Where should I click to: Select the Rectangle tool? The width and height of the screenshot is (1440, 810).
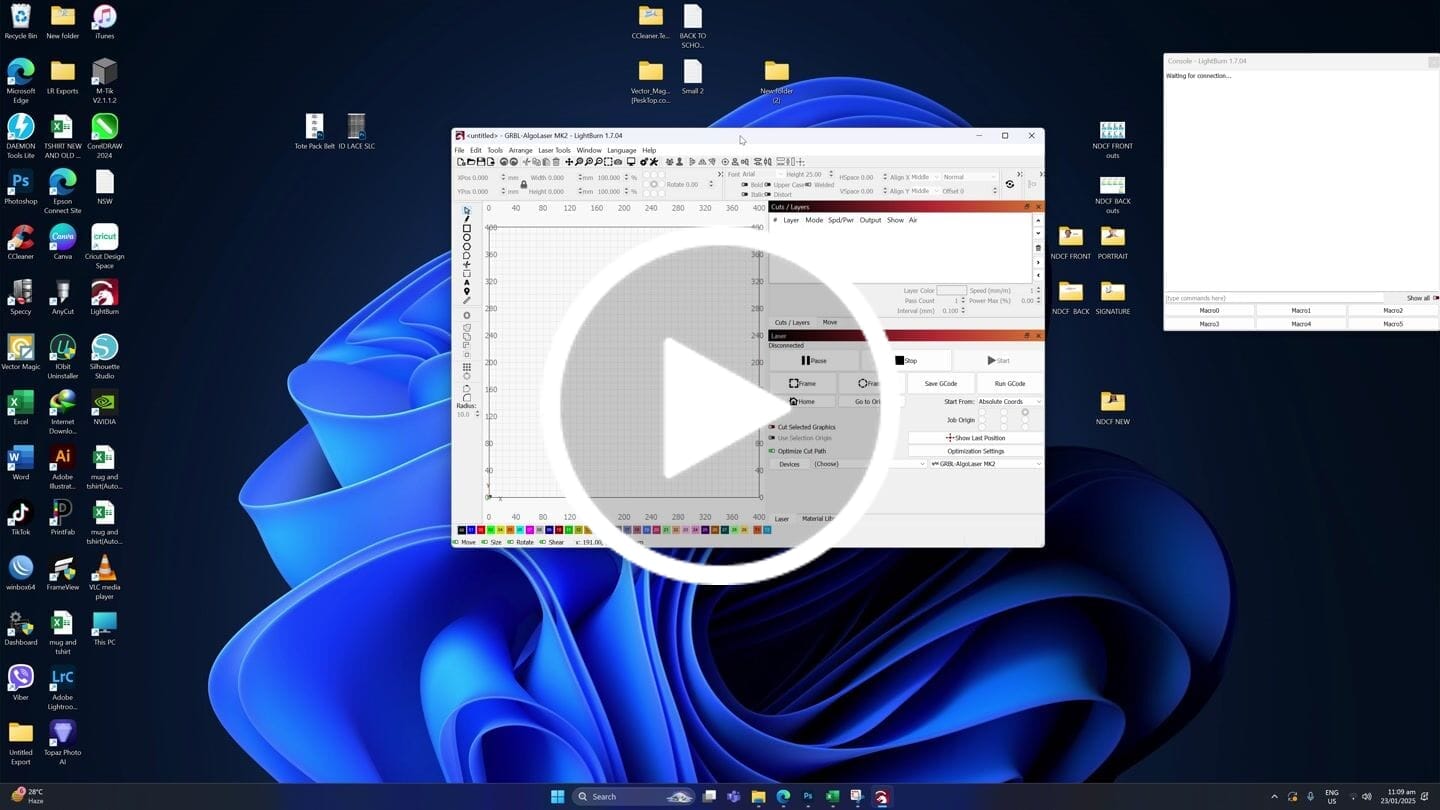(467, 228)
